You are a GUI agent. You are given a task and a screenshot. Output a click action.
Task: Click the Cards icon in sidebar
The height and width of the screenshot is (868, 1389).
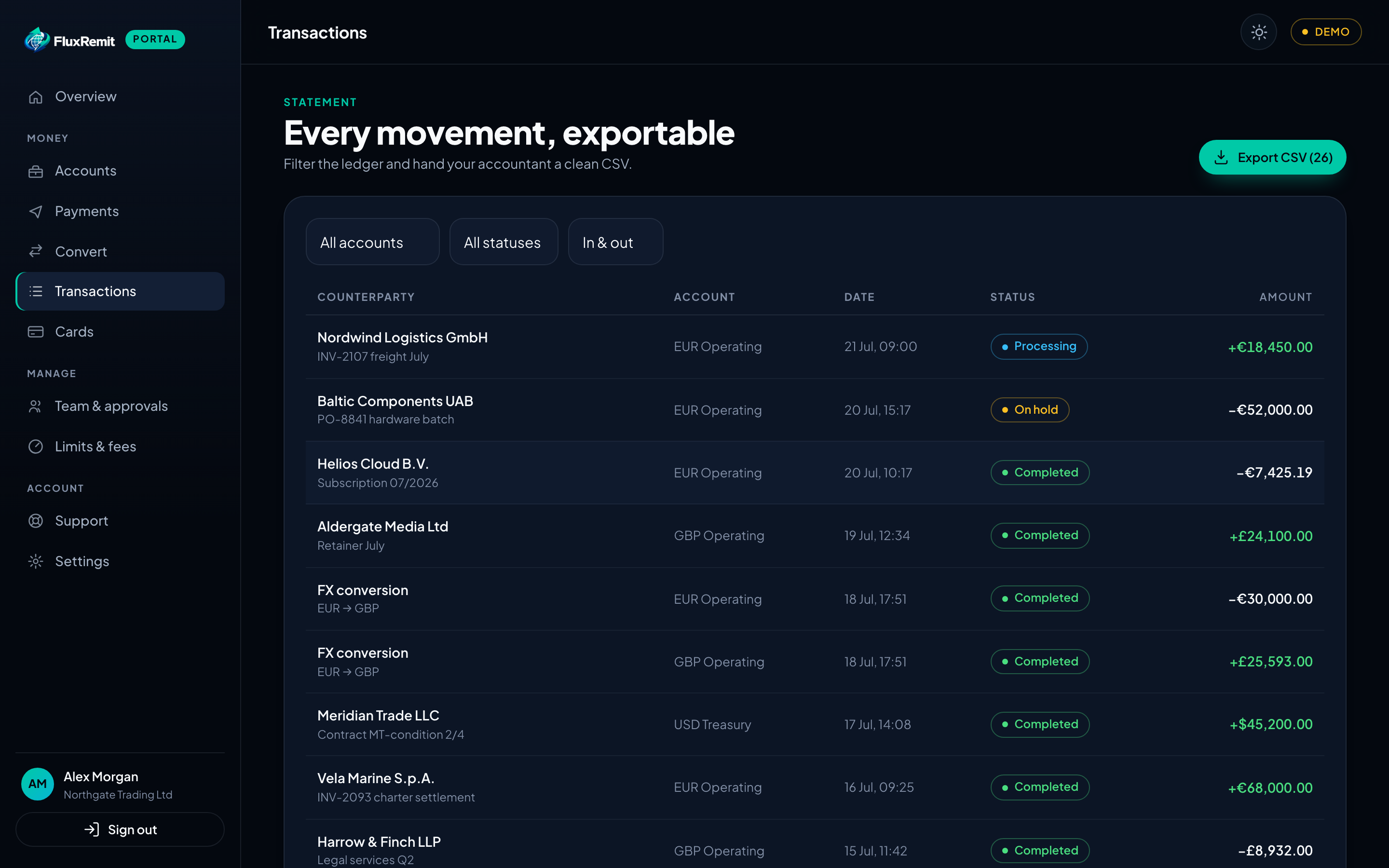(36, 332)
